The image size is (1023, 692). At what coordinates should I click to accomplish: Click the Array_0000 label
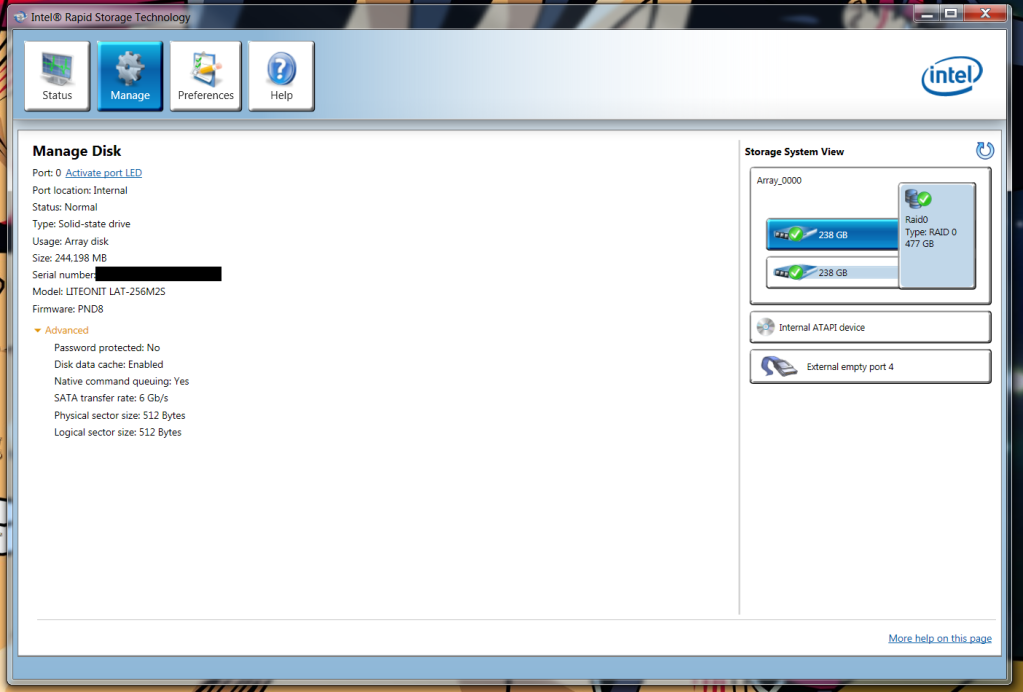point(779,181)
